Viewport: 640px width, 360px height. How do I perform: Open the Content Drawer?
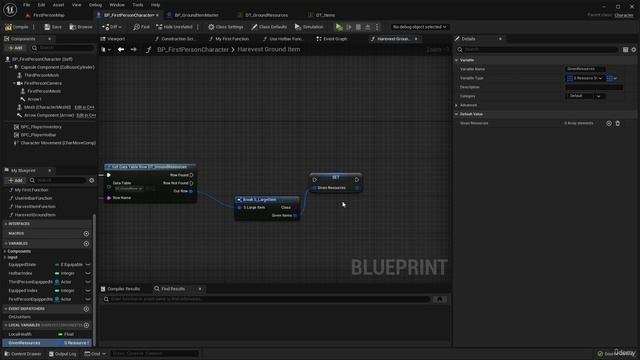(x=22, y=354)
